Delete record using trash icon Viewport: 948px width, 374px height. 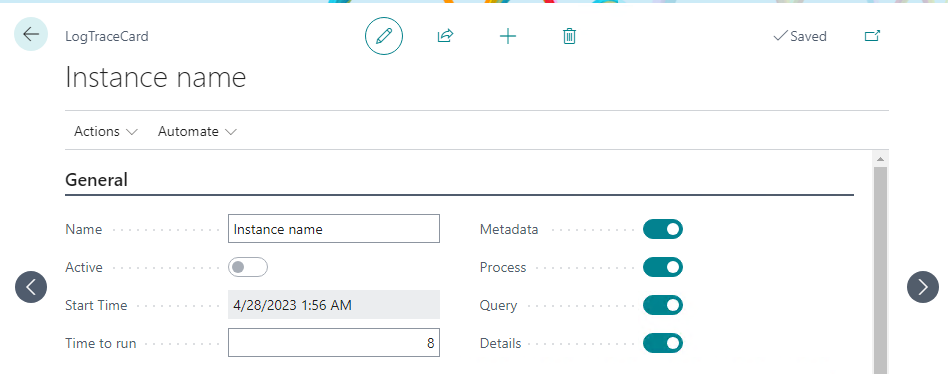570,36
